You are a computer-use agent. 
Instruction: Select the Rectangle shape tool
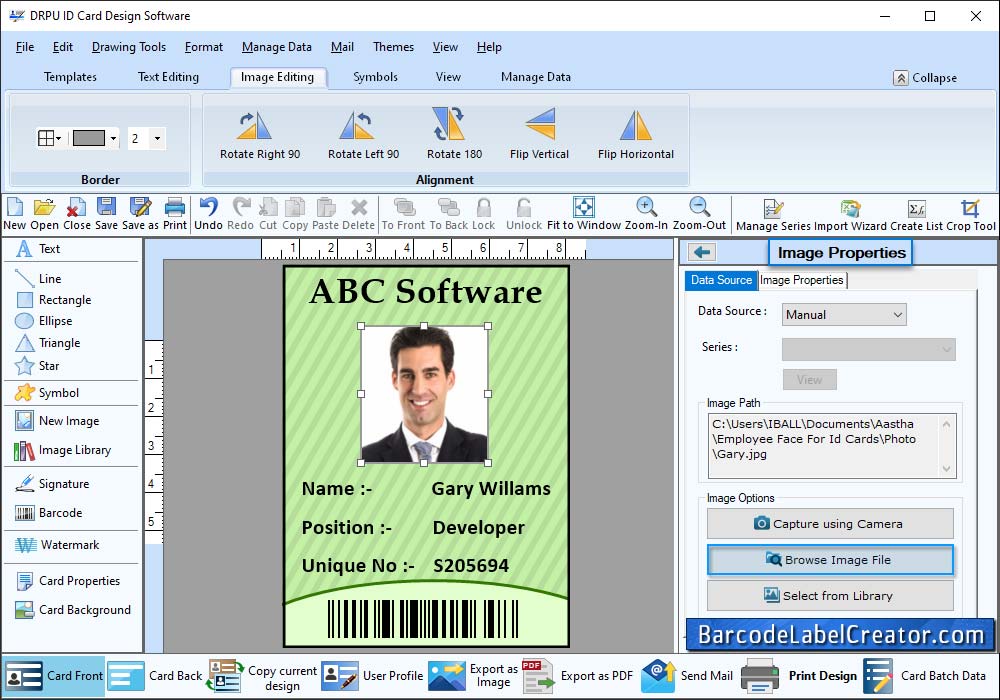[x=54, y=300]
